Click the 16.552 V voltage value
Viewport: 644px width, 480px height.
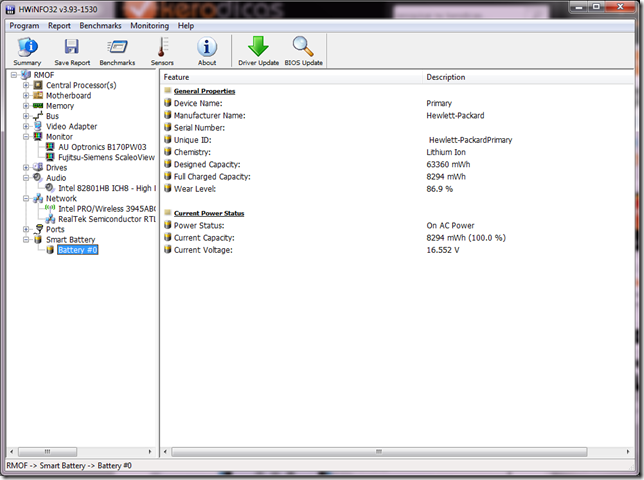443,250
